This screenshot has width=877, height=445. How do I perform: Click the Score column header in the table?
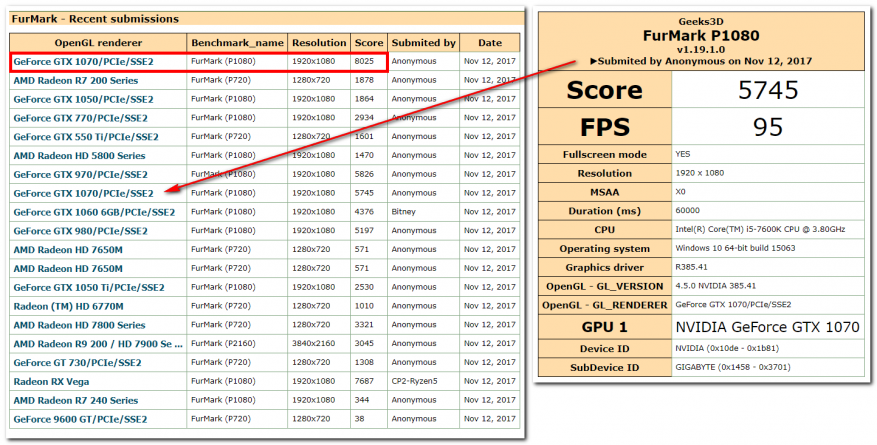[369, 43]
